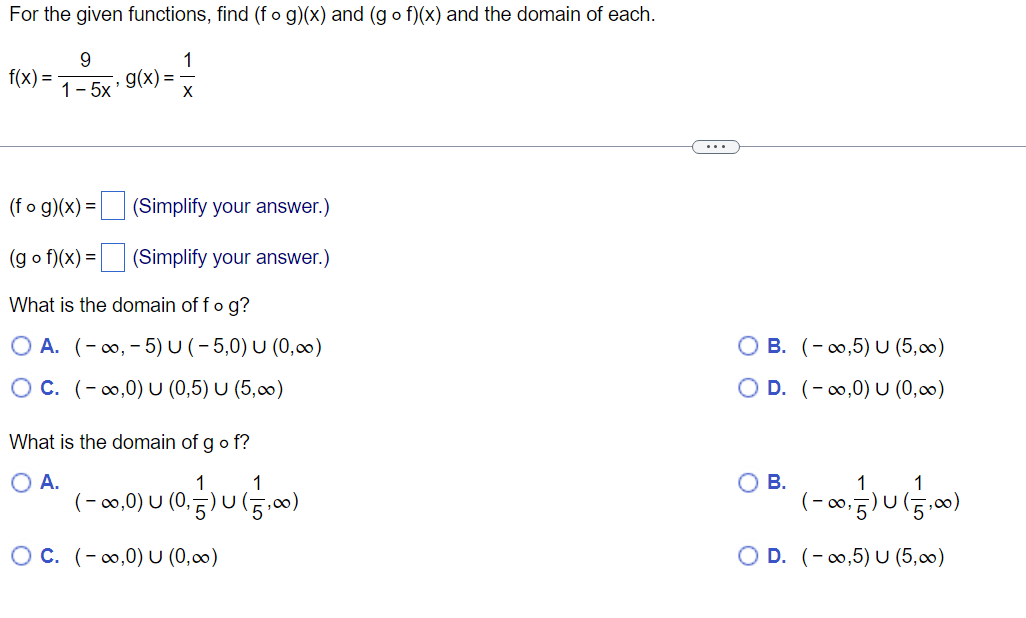Select radio option A for domain of f∘g
Viewport: 1026px width, 618px height.
[21, 345]
